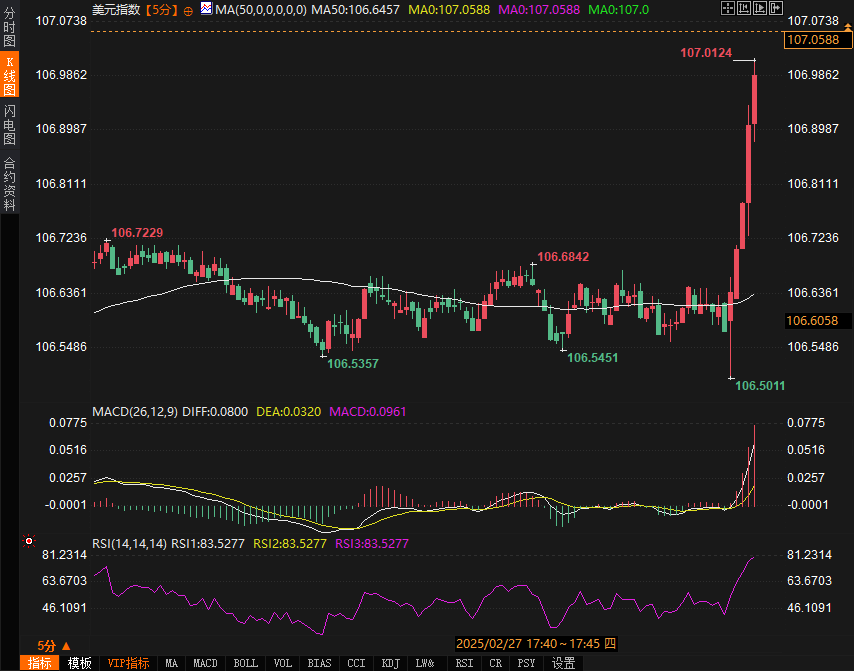The height and width of the screenshot is (671, 854).
Task: Click the orange crosshair icon beside 【5分】
Action: pos(188,10)
